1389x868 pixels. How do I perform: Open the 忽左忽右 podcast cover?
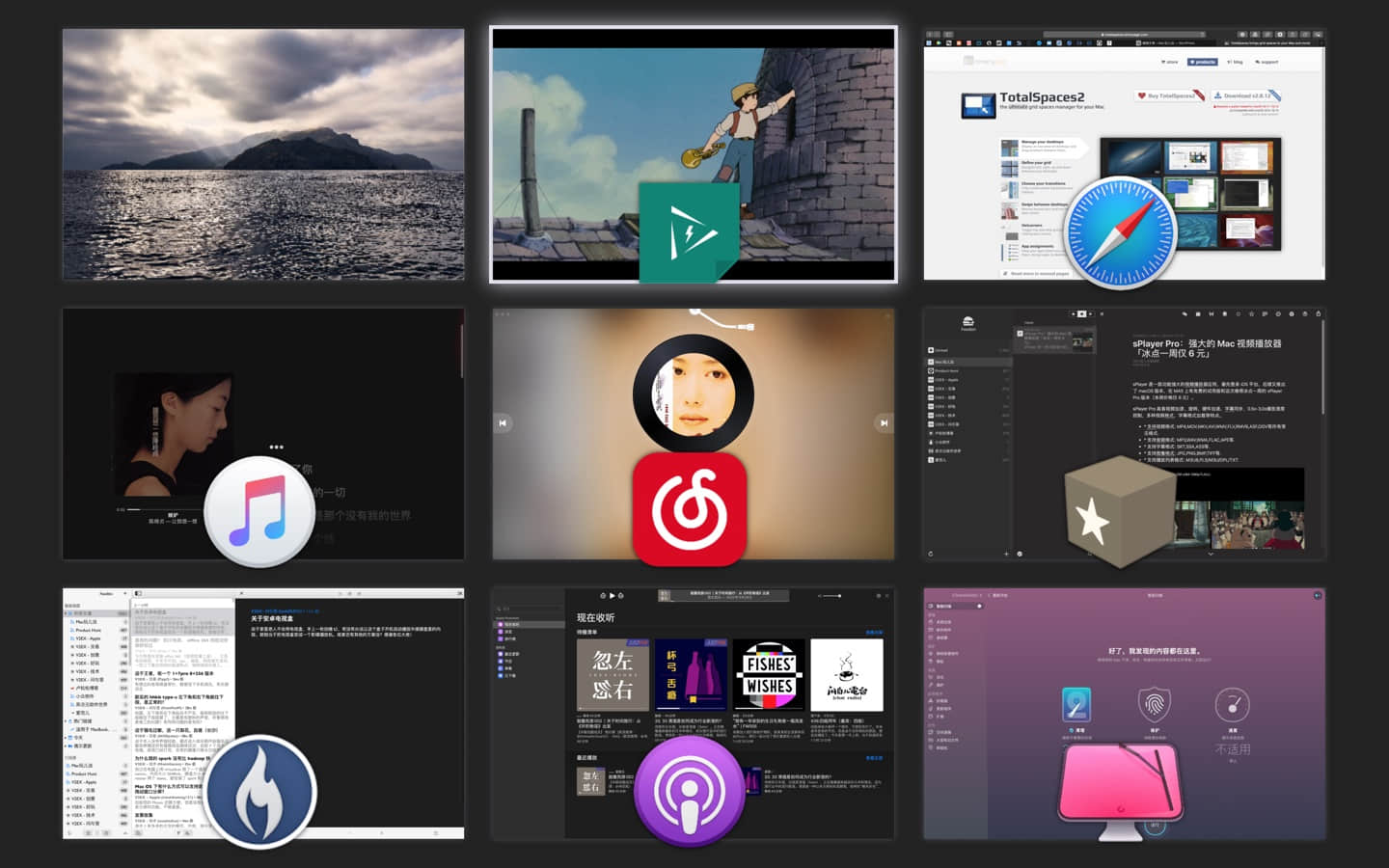tap(613, 675)
